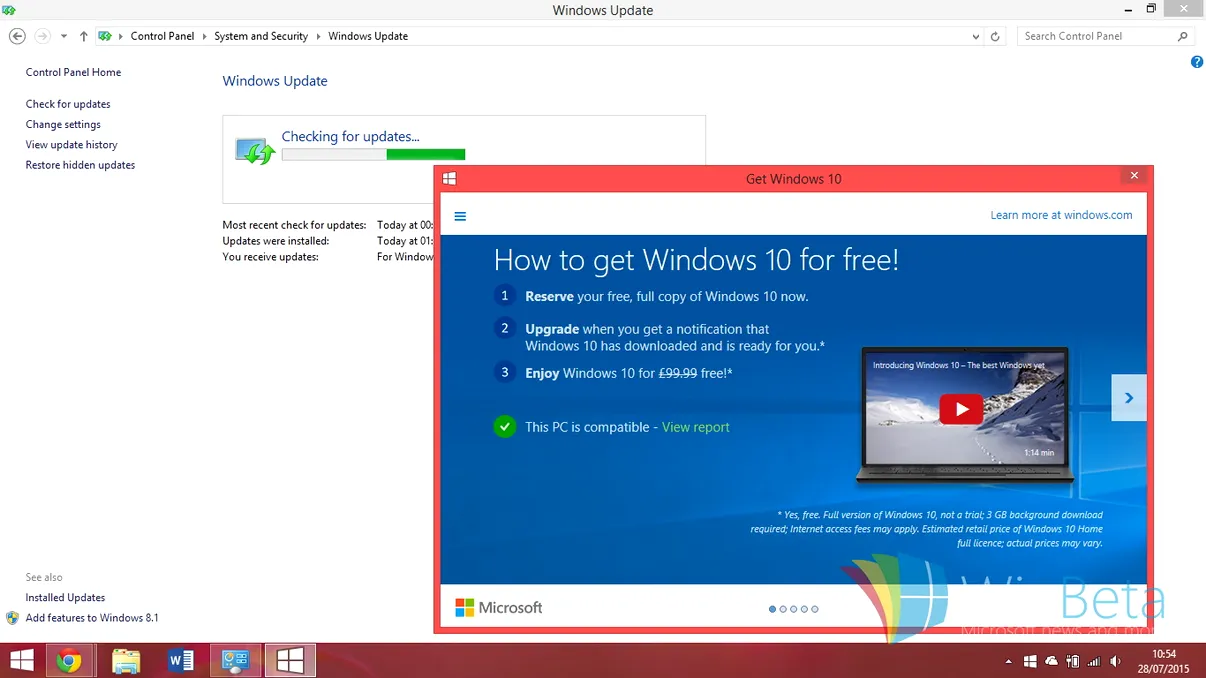Image resolution: width=1206 pixels, height=678 pixels.
Task: Click System and Security breadcrumb
Action: pyautogui.click(x=261, y=36)
